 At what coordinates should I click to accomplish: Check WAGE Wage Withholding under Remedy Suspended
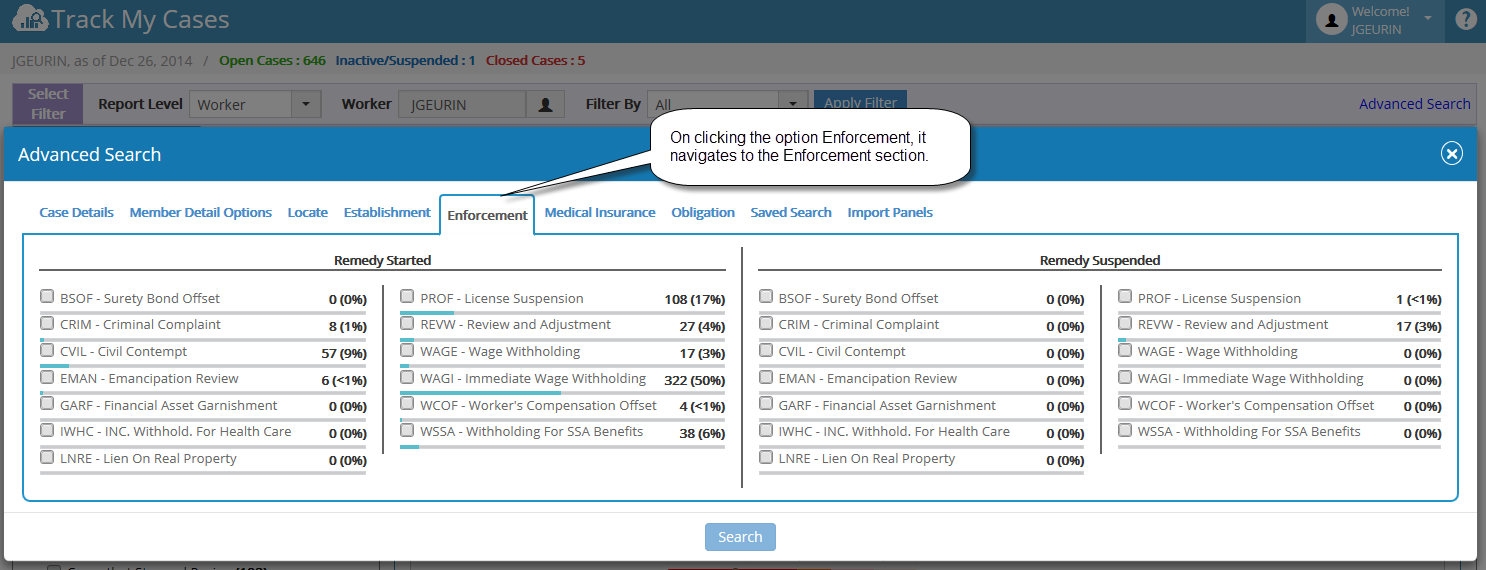click(x=1125, y=350)
